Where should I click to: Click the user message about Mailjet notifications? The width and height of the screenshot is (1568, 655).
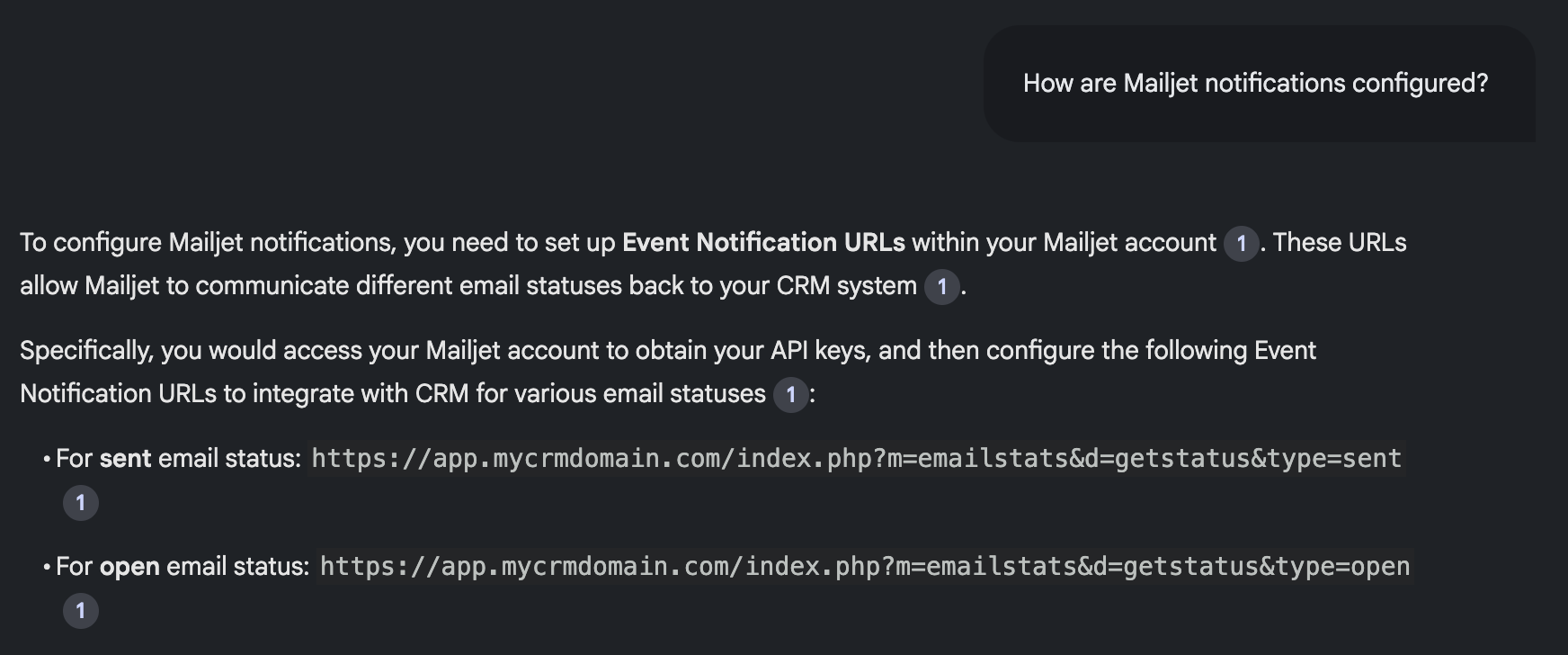tap(1255, 84)
